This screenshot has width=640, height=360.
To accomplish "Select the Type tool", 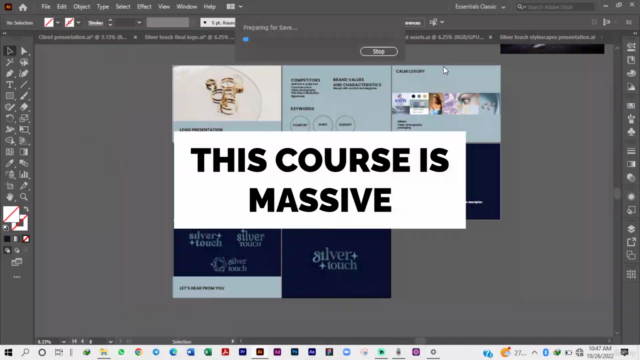I will tap(9, 85).
